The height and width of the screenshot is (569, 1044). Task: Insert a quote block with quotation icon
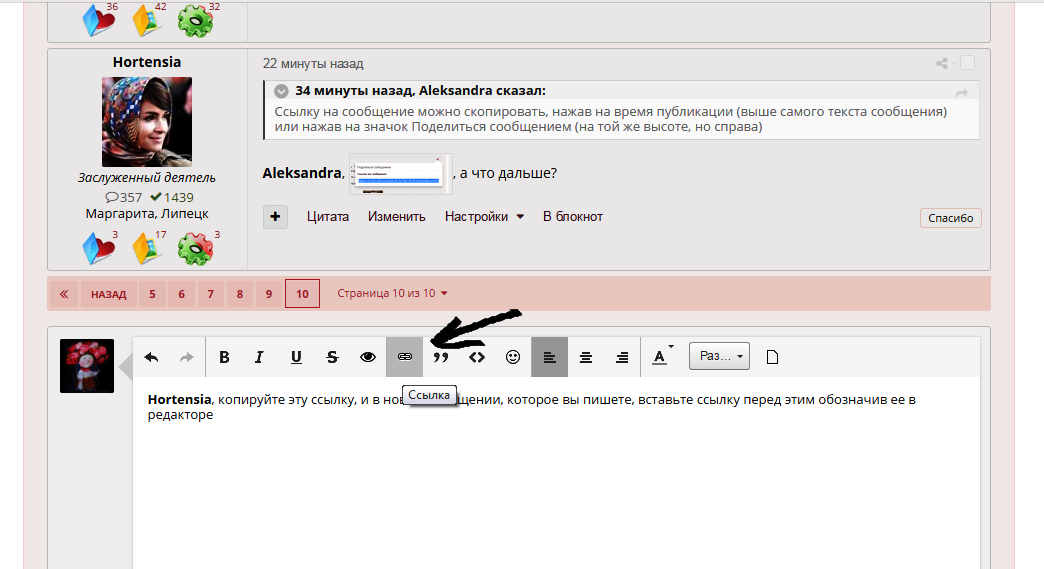(440, 357)
